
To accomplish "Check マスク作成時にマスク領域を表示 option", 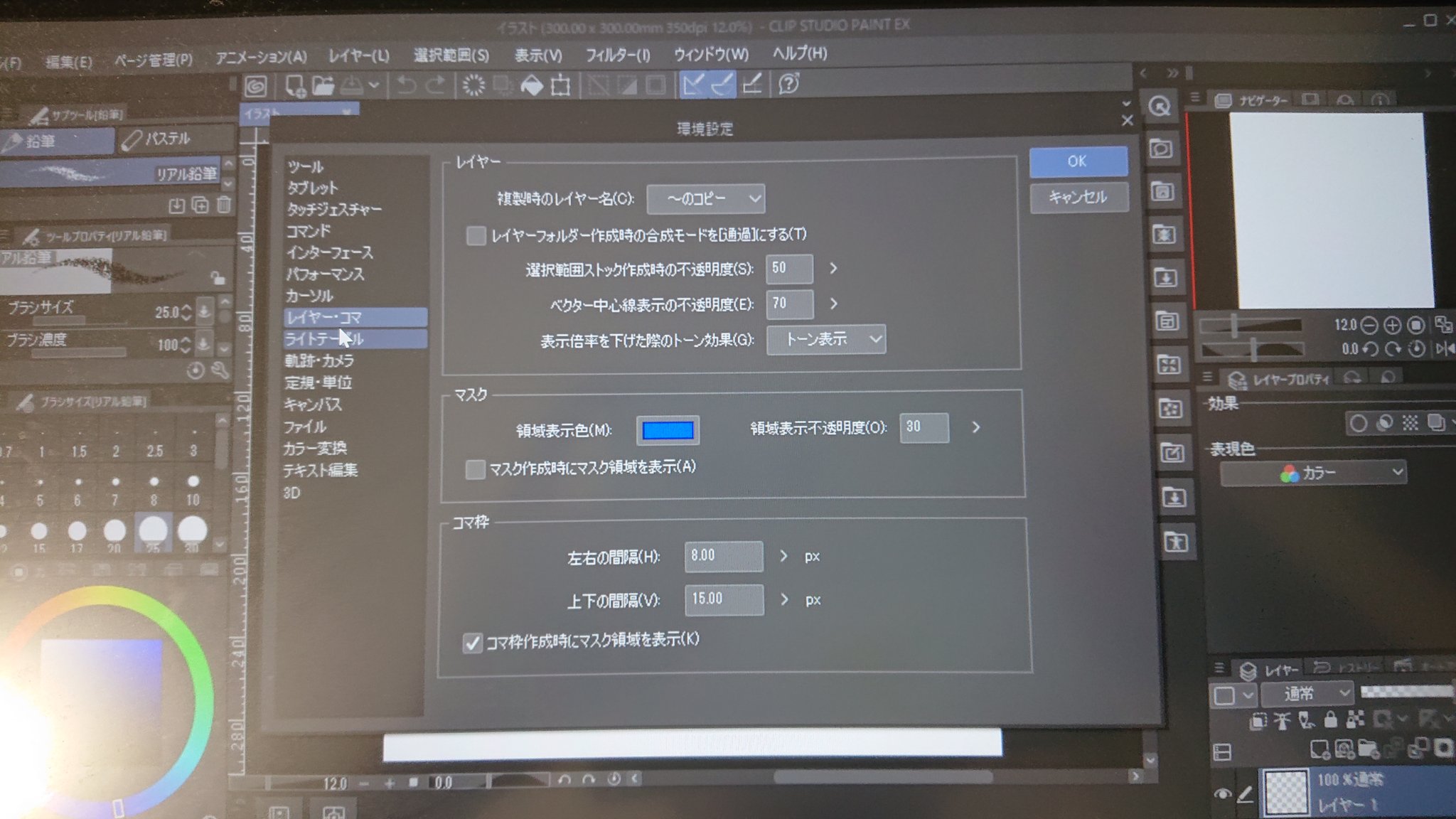I will coord(475,469).
